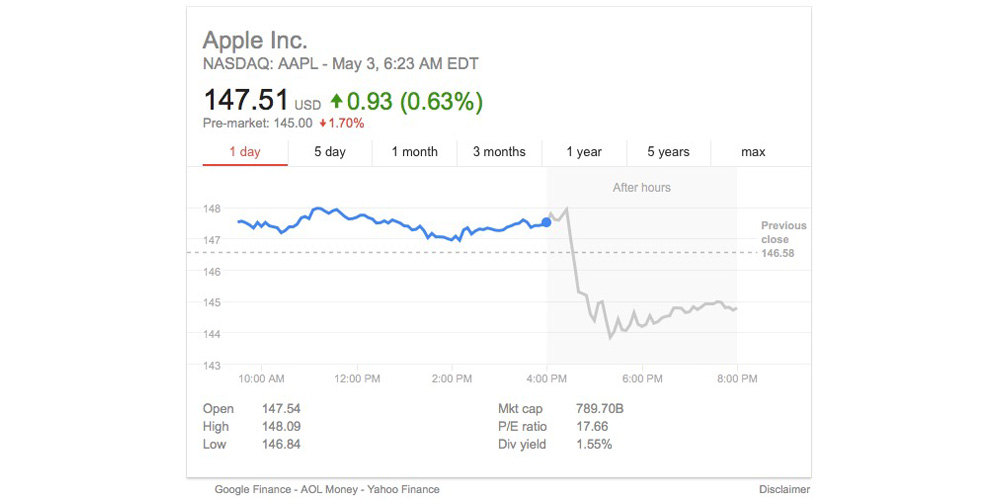This screenshot has height=500, width=1000.
Task: View the max time range
Action: (753, 152)
